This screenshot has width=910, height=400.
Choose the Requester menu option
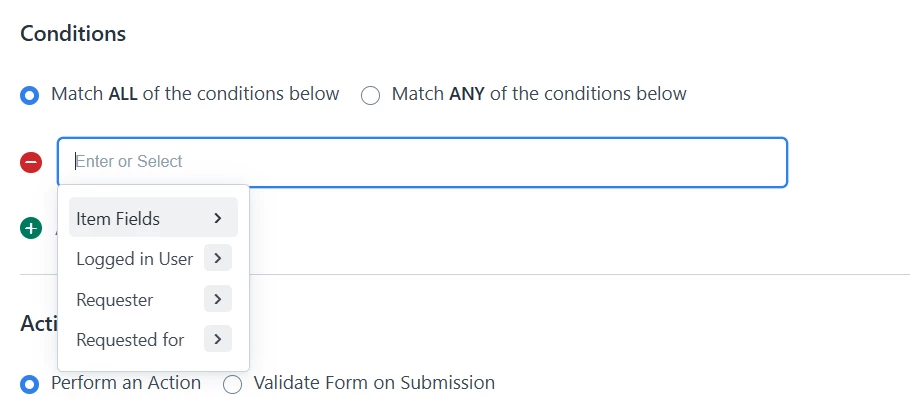pos(114,299)
